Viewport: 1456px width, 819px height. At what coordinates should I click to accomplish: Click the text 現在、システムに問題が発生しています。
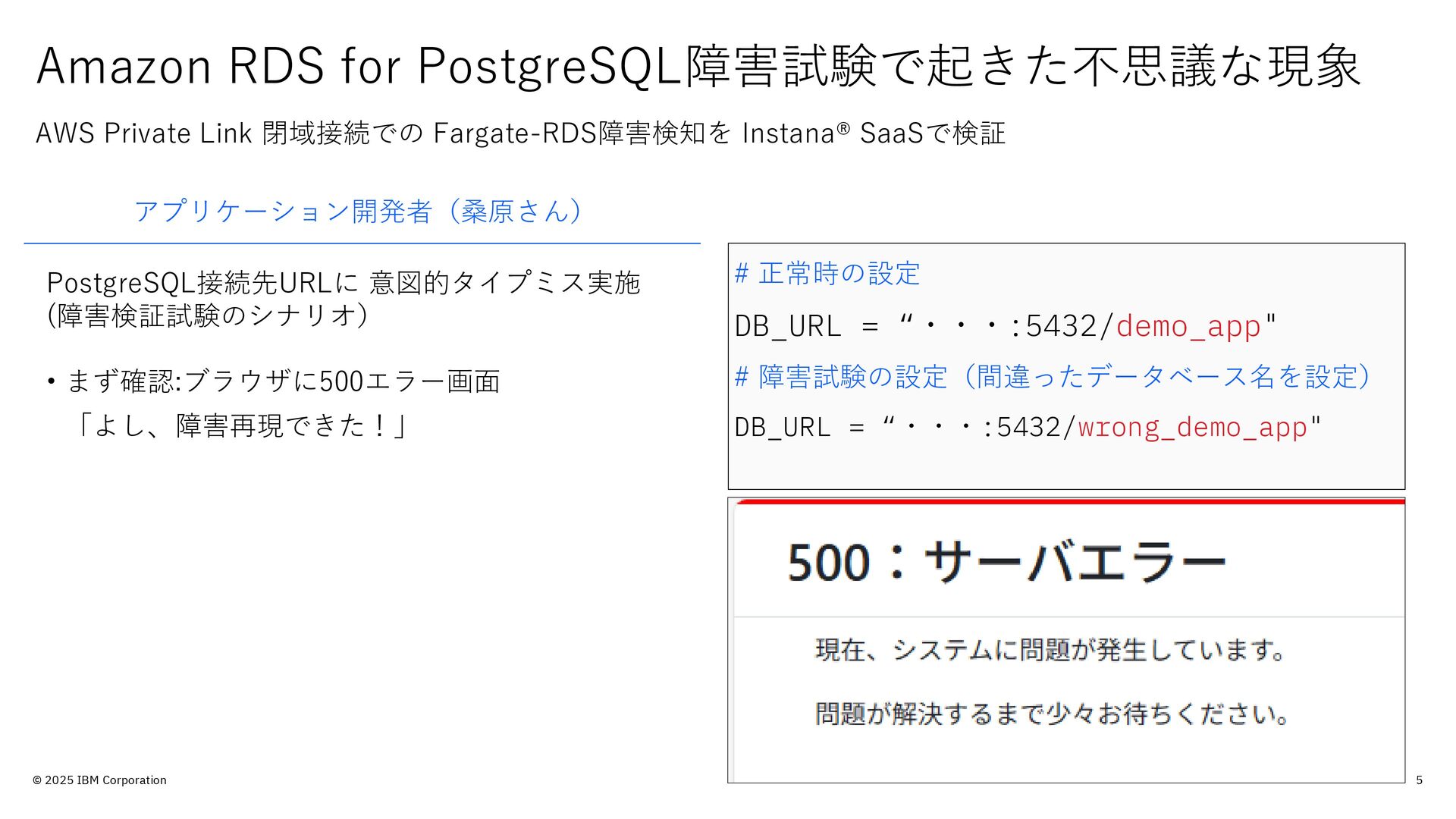[1050, 650]
